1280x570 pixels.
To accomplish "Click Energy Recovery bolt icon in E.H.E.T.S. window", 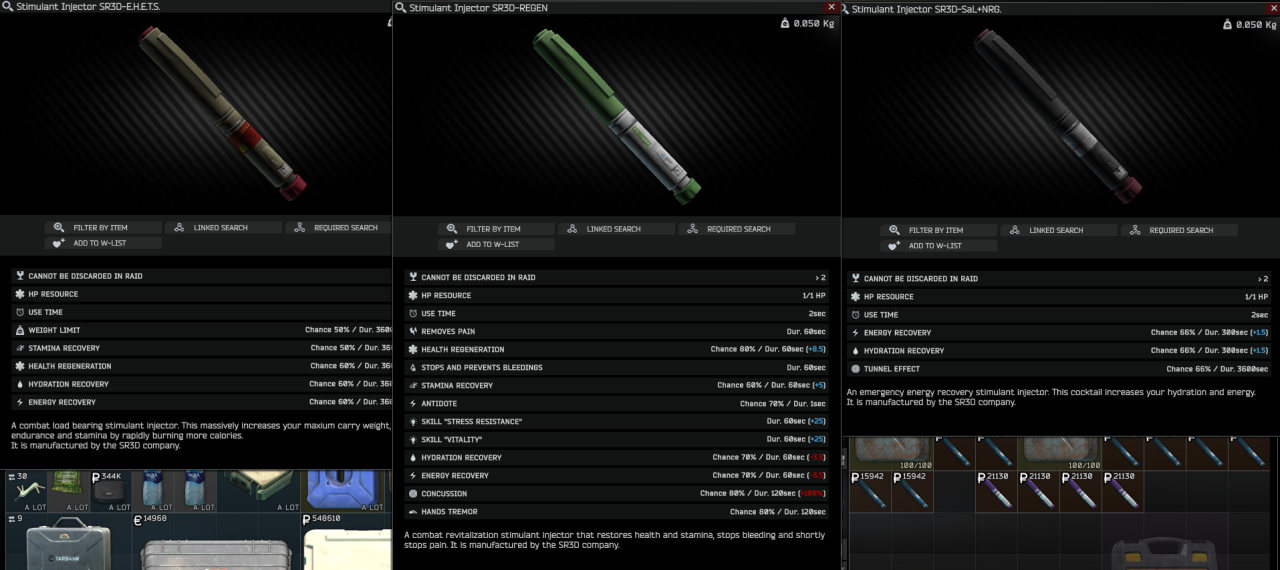I will pos(20,402).
